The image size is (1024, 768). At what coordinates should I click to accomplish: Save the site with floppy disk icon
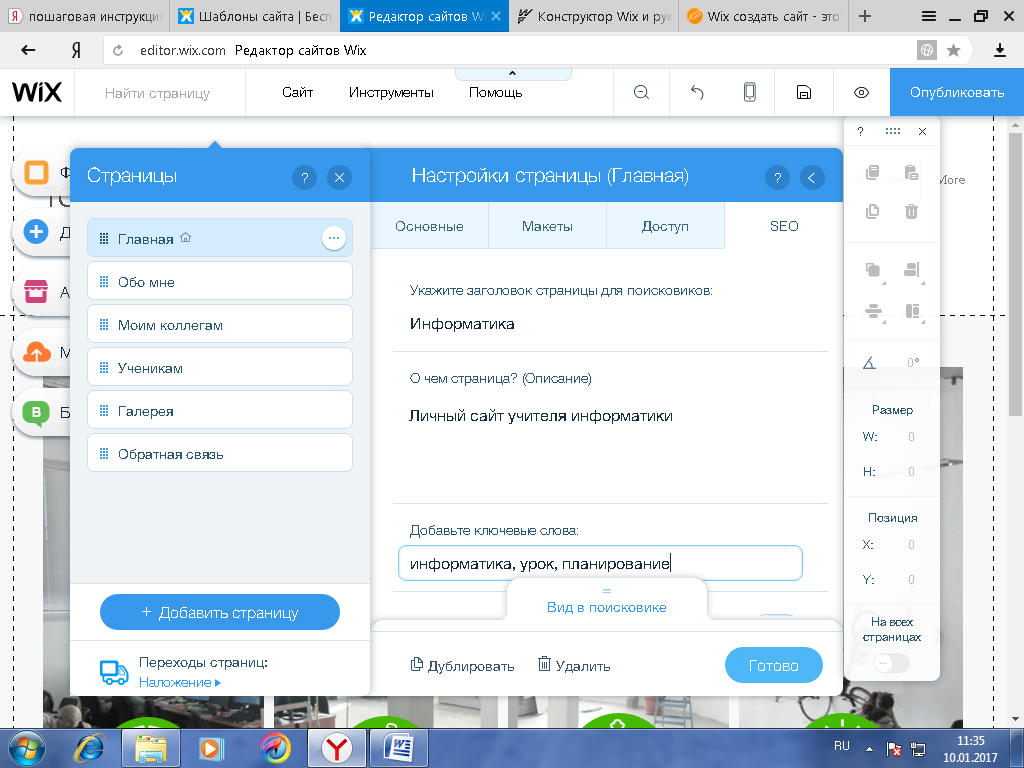click(x=804, y=93)
